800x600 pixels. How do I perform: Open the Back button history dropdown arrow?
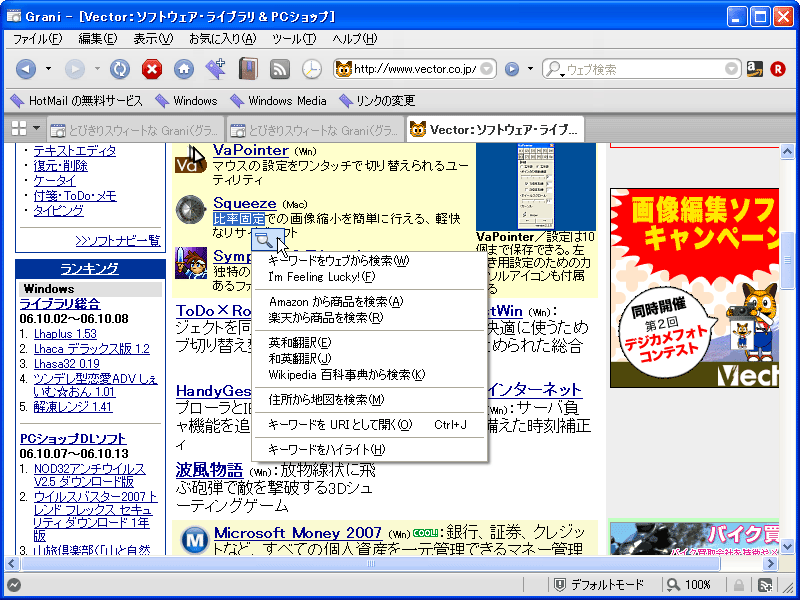48,68
